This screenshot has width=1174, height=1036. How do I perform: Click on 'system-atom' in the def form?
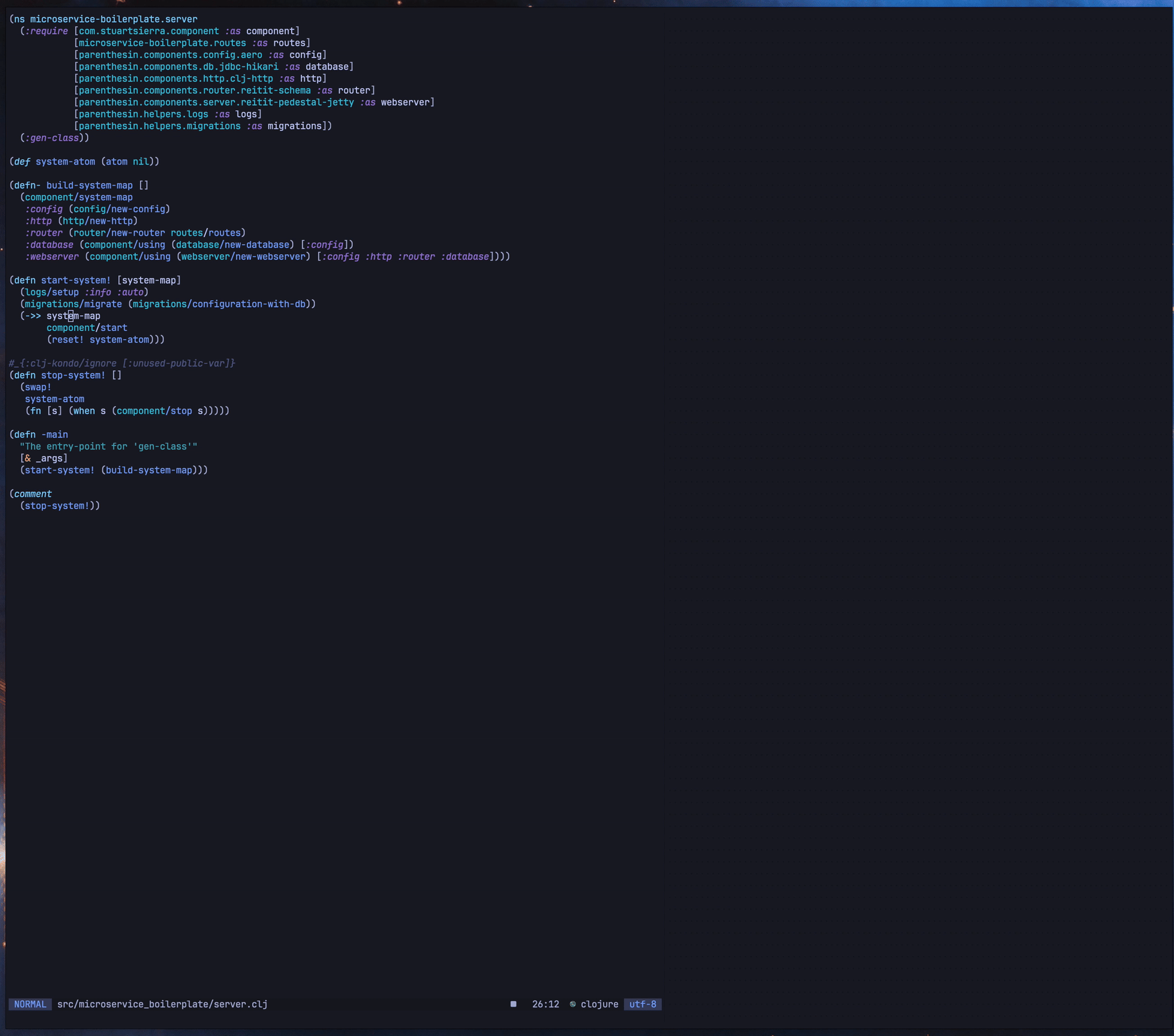click(x=65, y=162)
